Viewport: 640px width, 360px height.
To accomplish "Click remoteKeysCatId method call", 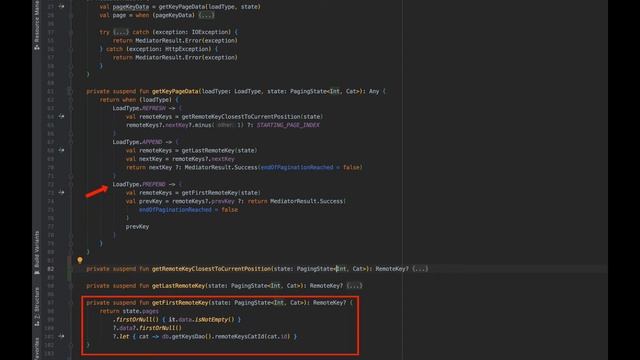I will [x=240, y=336].
